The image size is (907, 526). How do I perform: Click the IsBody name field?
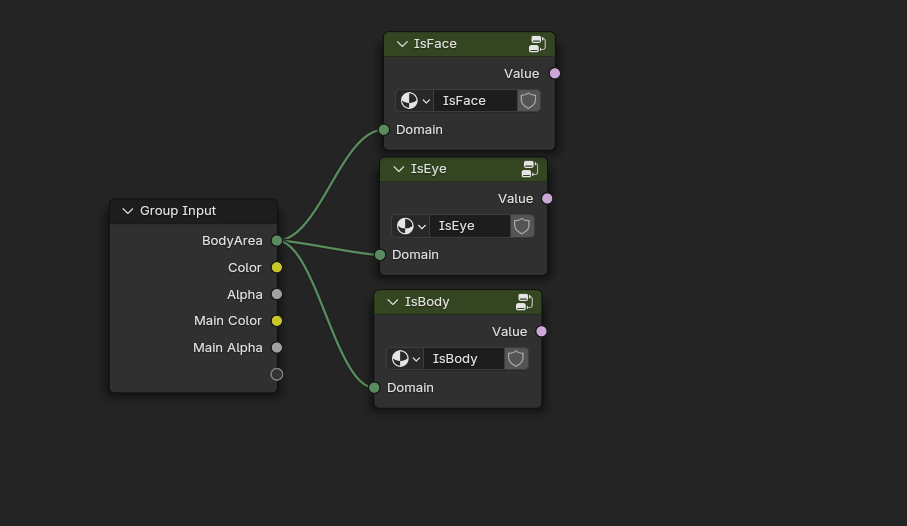coord(463,359)
